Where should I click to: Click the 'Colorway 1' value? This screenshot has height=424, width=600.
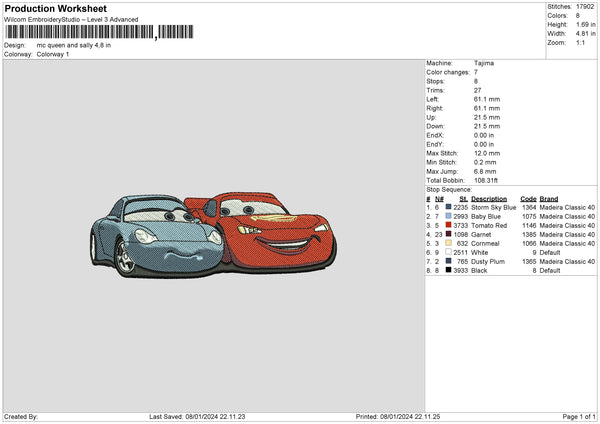click(53, 54)
